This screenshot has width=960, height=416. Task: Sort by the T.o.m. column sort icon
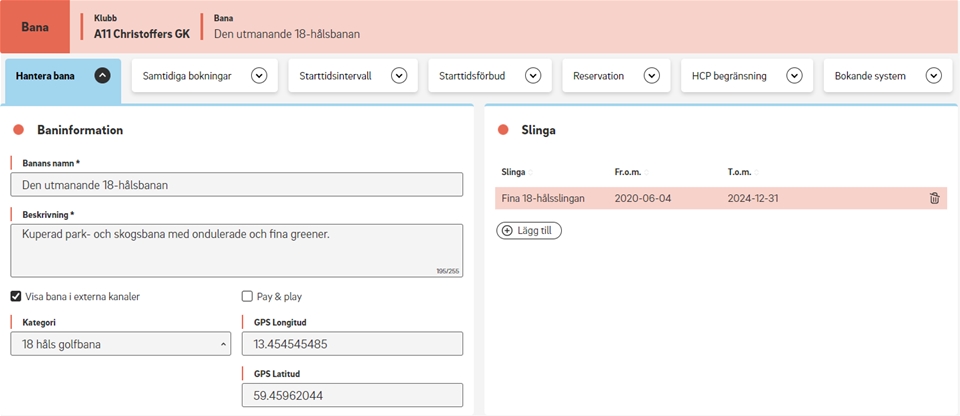coord(757,172)
